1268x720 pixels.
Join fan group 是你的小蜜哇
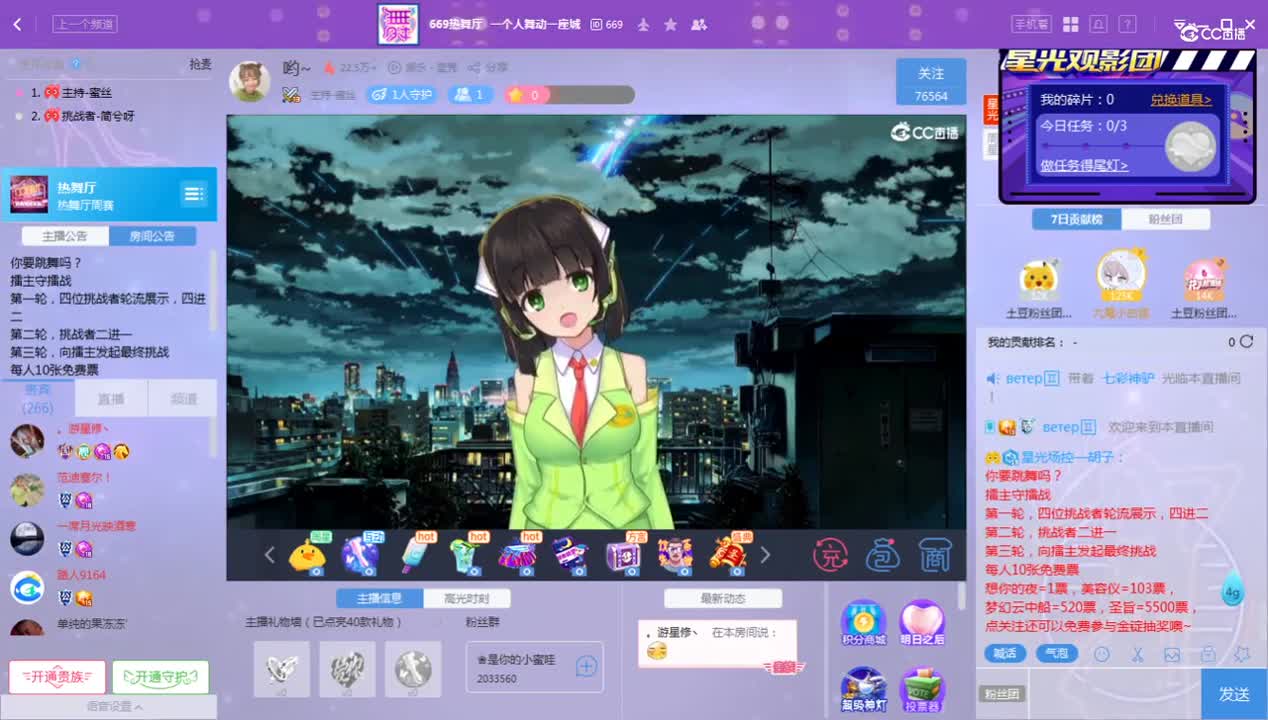pyautogui.click(x=586, y=666)
